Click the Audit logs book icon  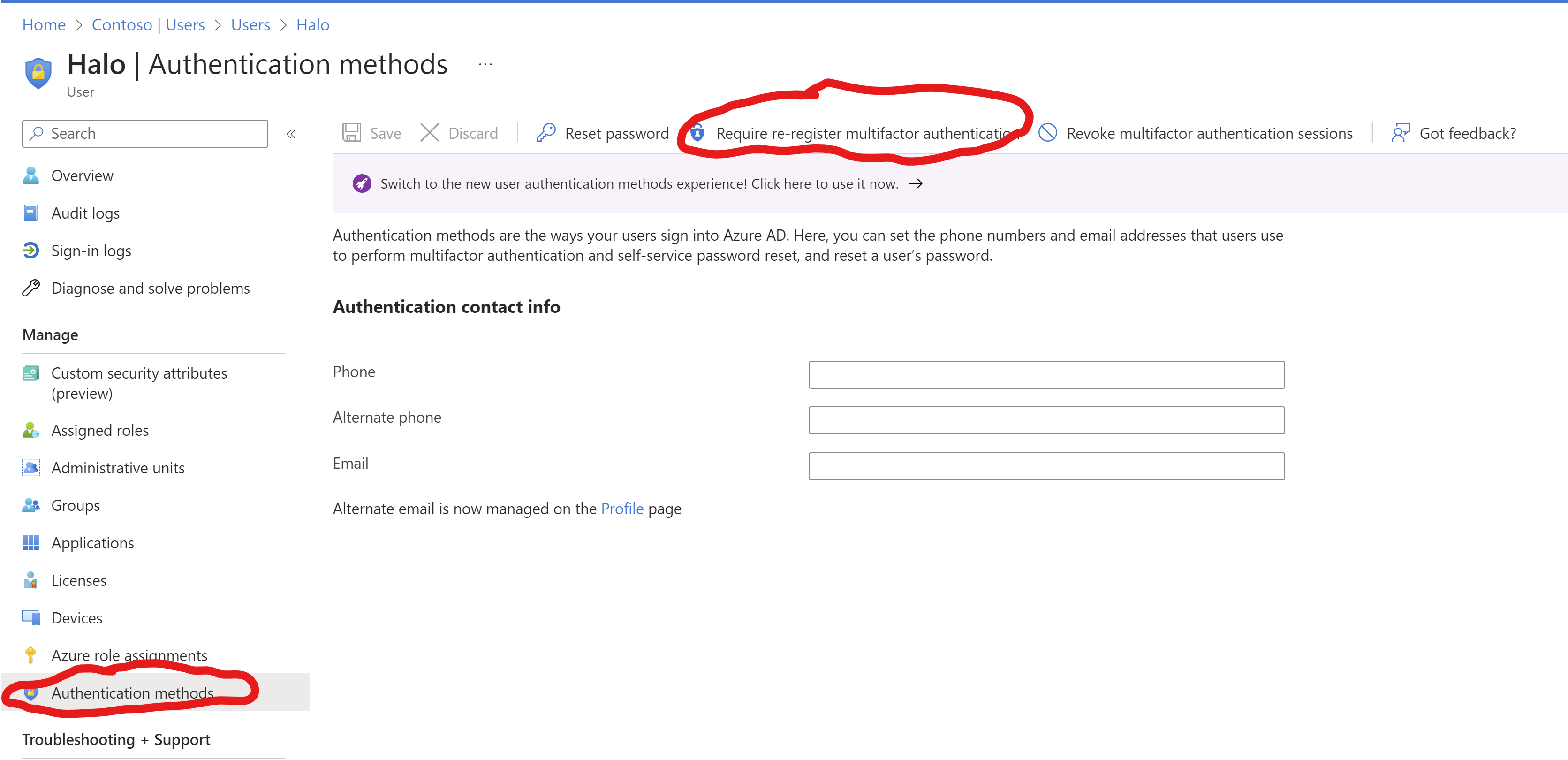coord(31,213)
